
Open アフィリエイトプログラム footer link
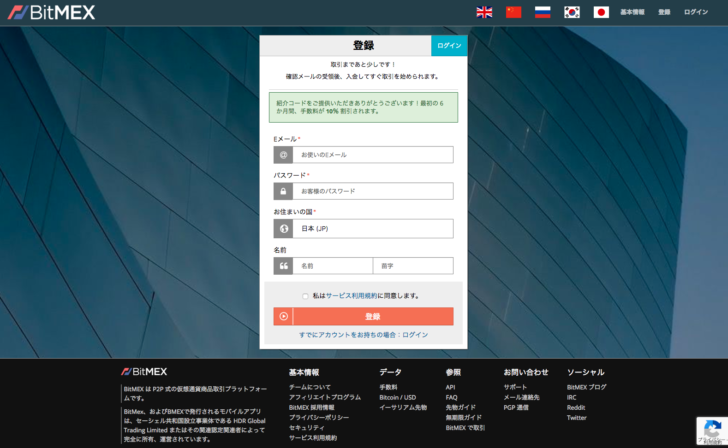[x=325, y=397]
